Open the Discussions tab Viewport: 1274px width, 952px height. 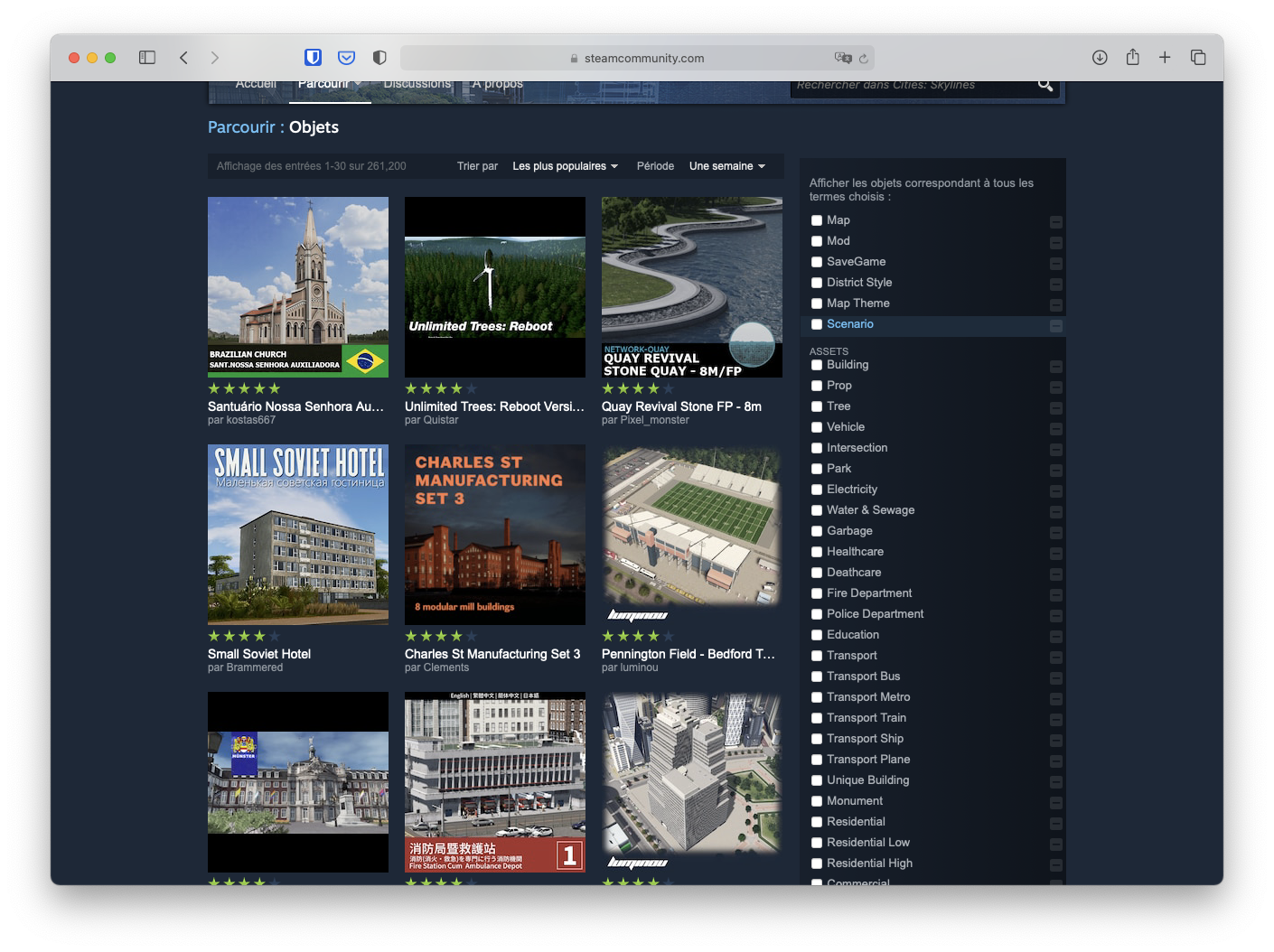pos(417,84)
